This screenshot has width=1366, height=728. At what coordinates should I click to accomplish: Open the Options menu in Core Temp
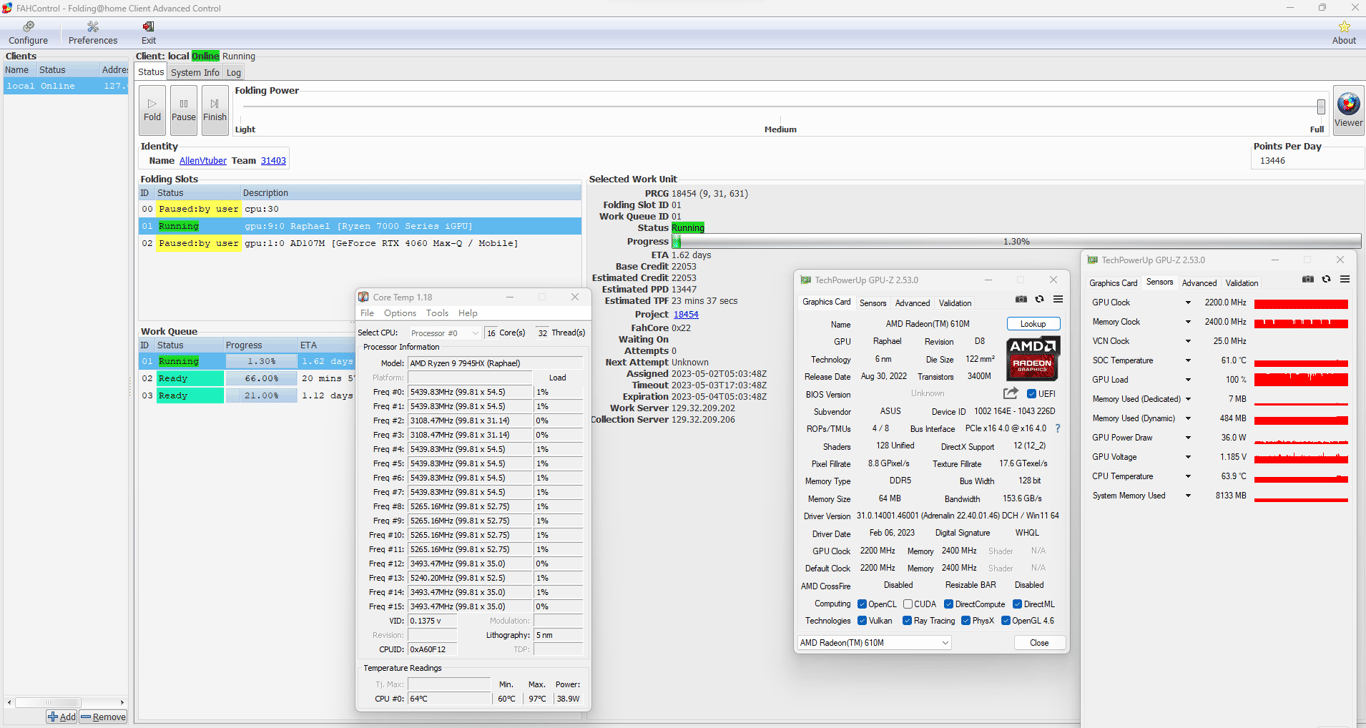click(x=400, y=313)
